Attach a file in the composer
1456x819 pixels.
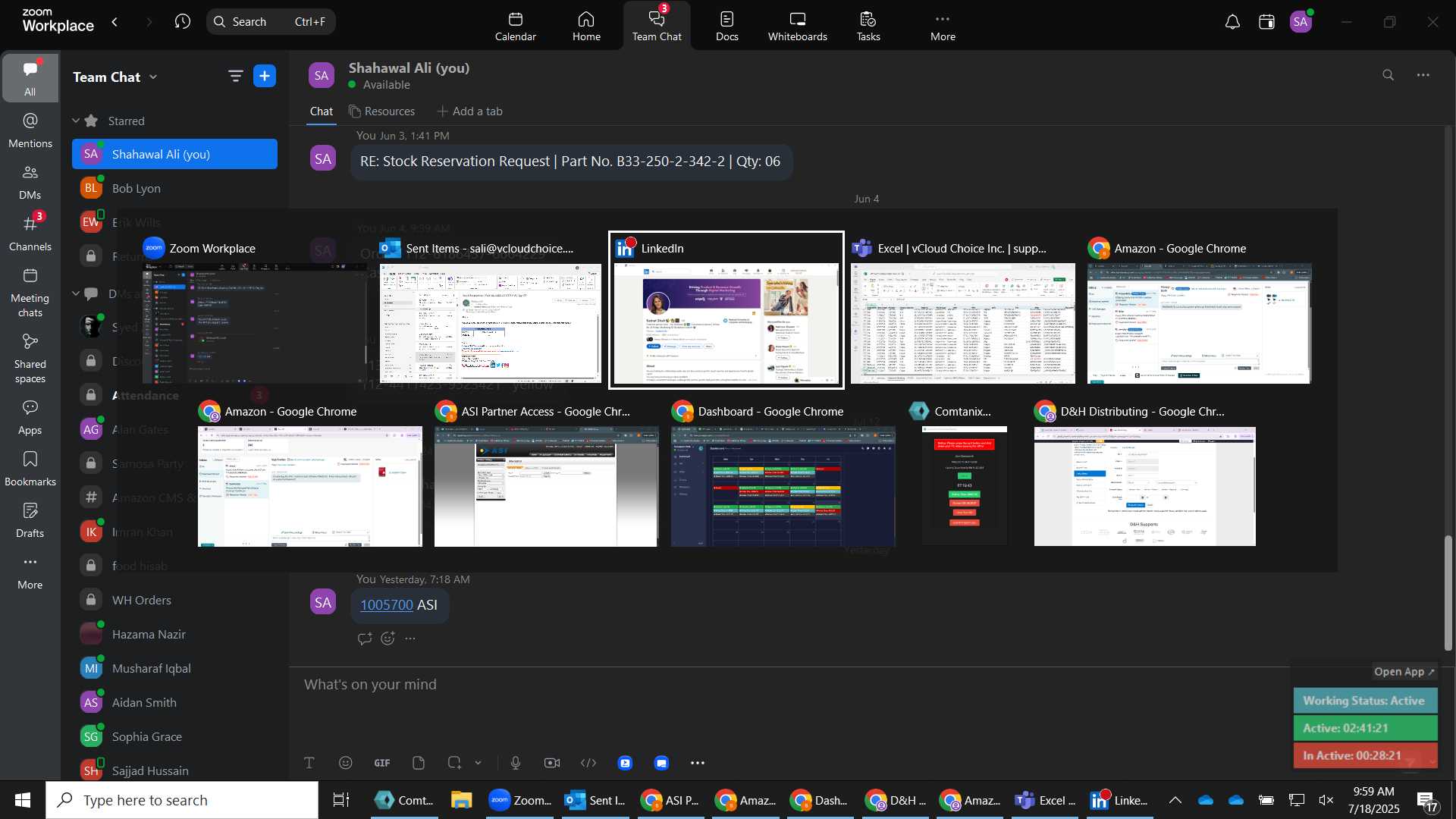point(419,763)
